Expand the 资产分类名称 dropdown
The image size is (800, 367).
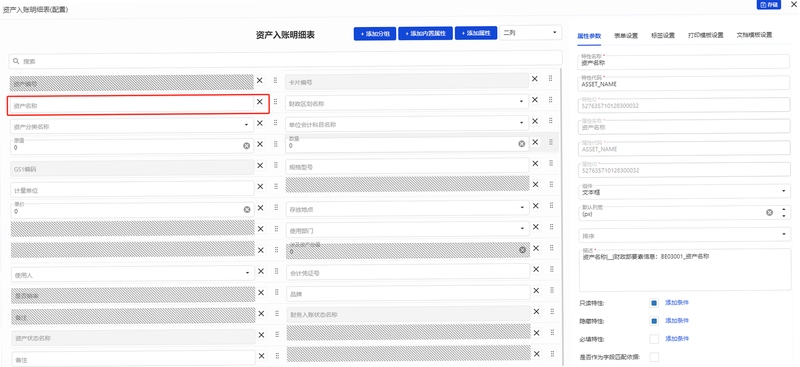[x=246, y=125]
